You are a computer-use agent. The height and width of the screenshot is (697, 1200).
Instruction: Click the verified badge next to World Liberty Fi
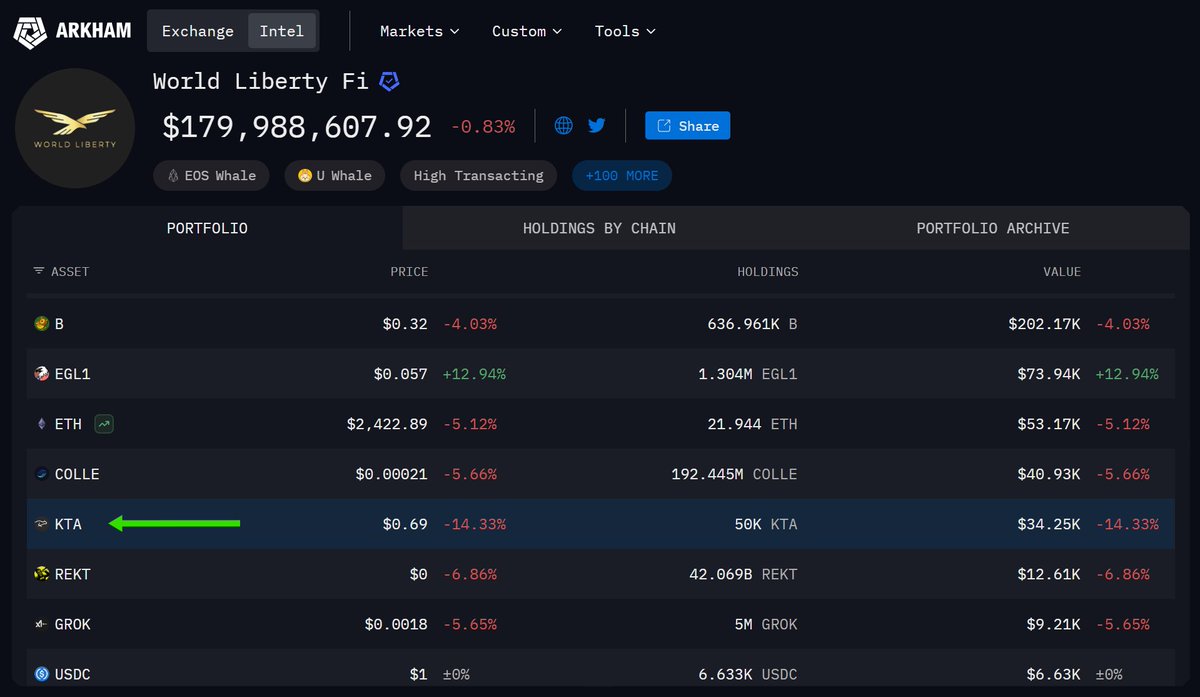click(389, 82)
